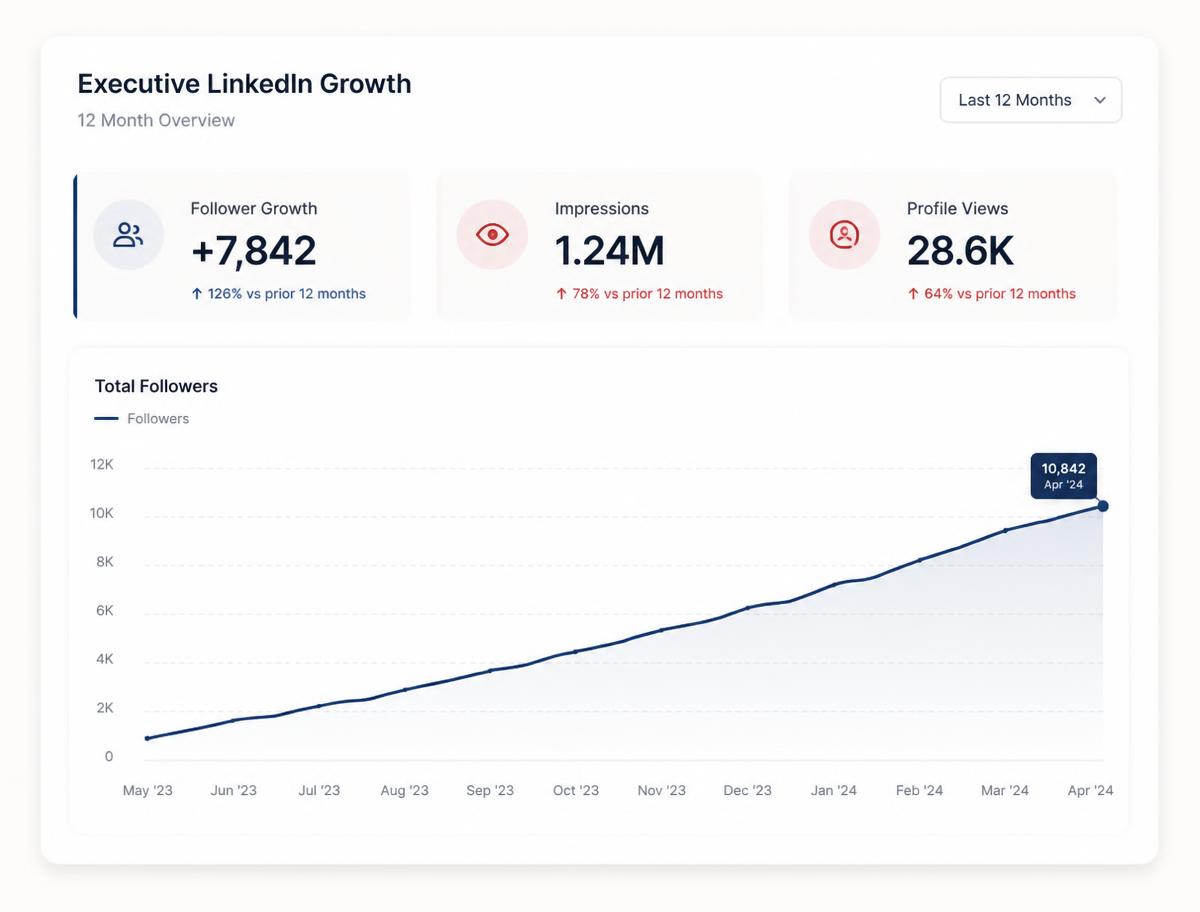Click the 10K y-axis label
This screenshot has height=912, width=1200.
[102, 513]
